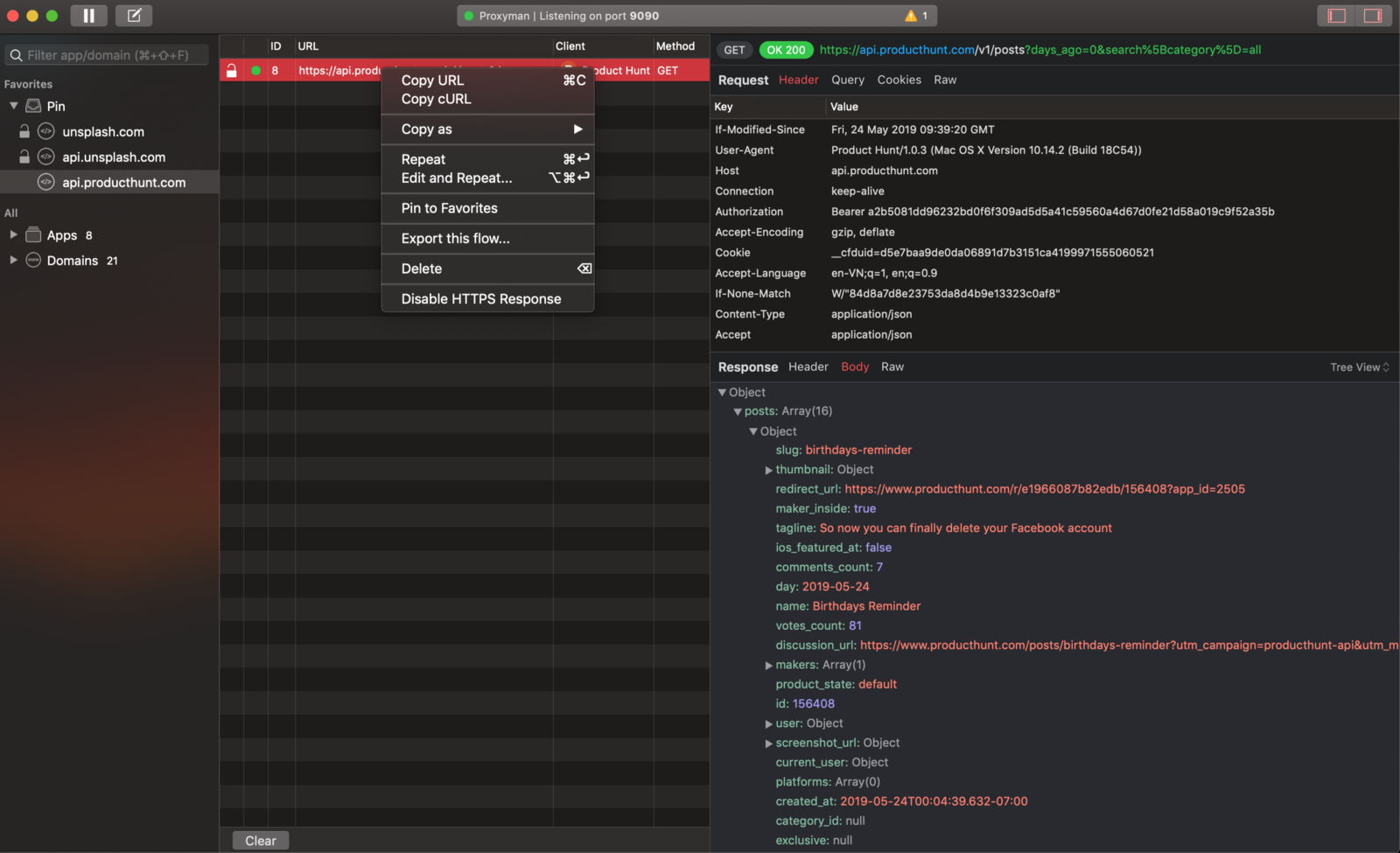Click the Domains globe icon
The image size is (1400, 853).
(x=33, y=261)
